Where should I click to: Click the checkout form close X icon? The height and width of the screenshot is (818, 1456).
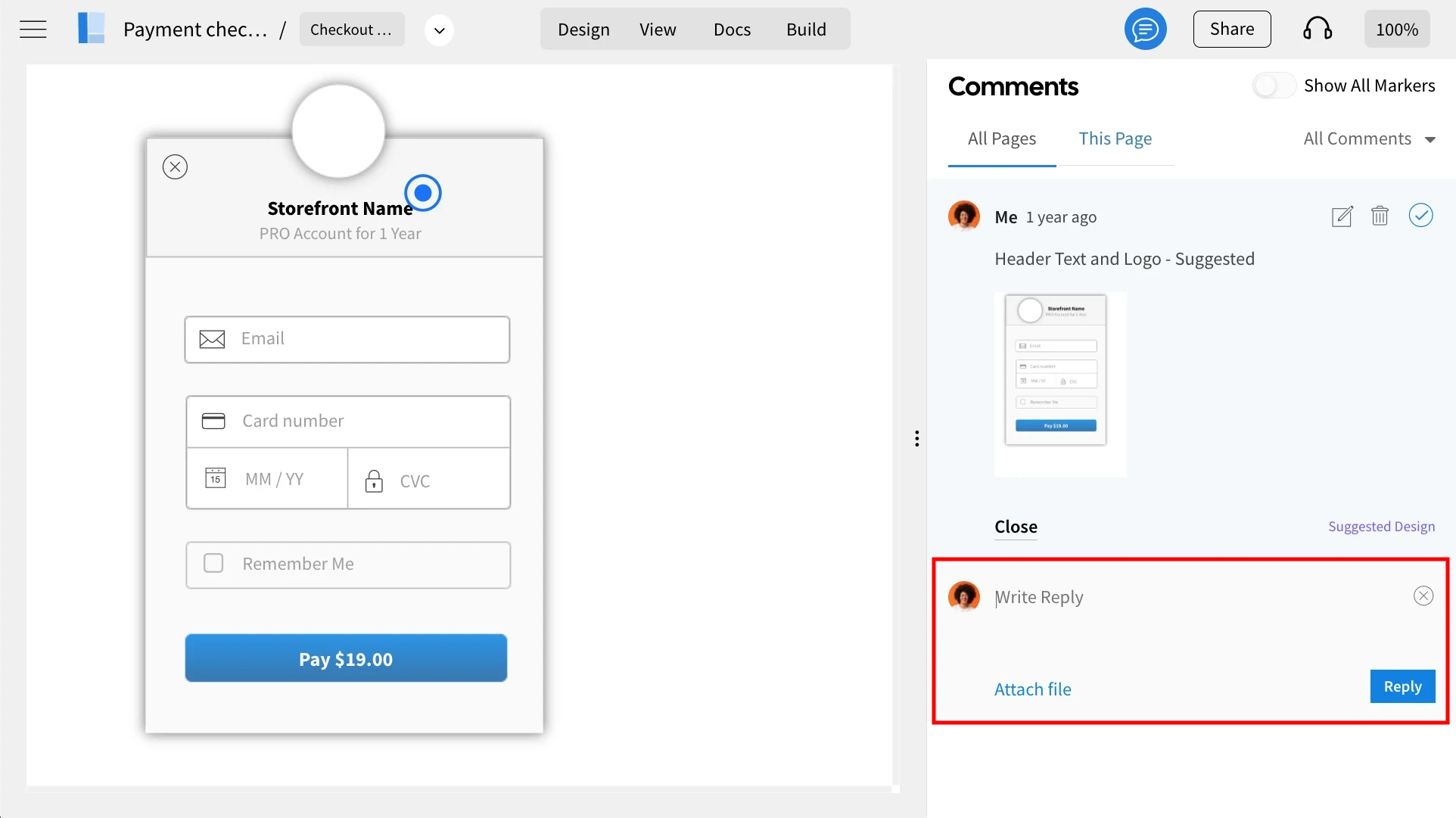(x=175, y=167)
